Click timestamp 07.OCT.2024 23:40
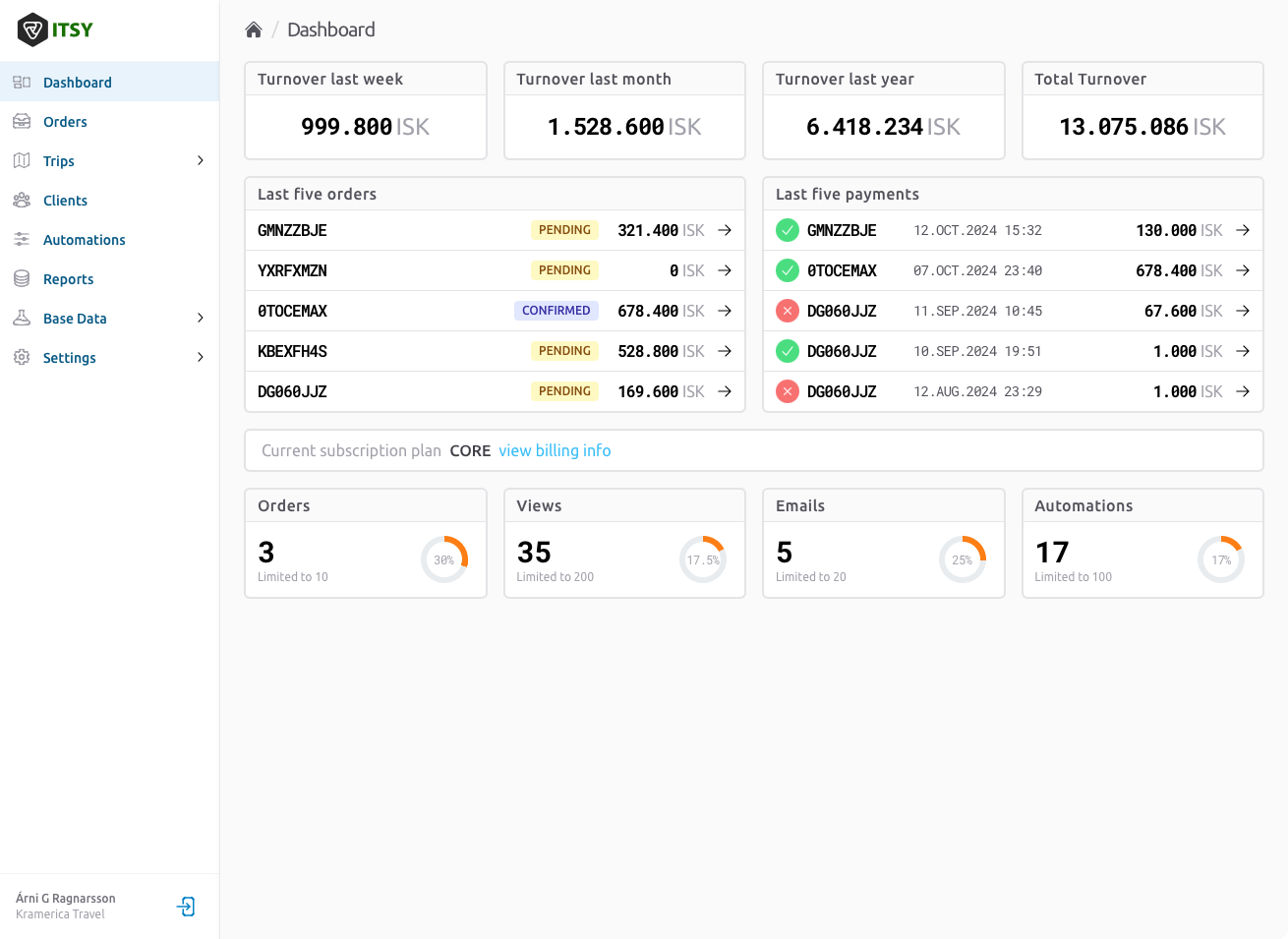 tap(977, 270)
